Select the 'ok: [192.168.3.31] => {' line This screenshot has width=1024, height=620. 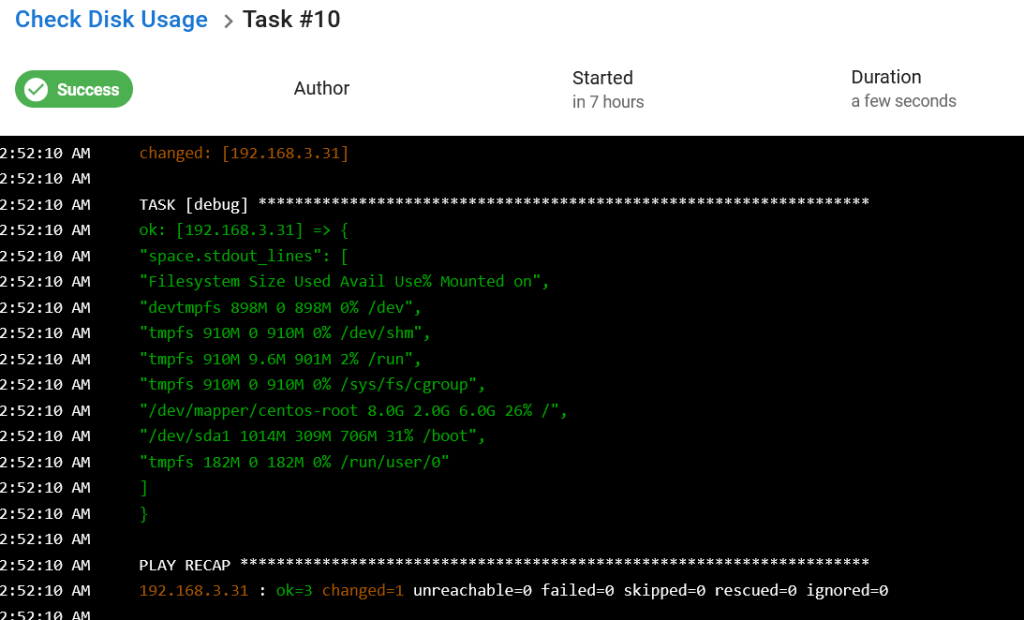coord(244,230)
